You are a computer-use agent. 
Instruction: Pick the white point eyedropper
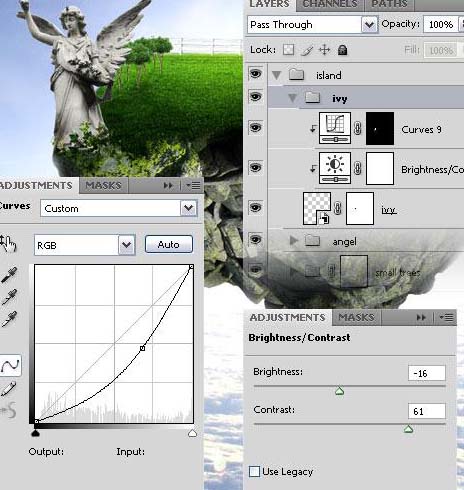click(x=9, y=319)
